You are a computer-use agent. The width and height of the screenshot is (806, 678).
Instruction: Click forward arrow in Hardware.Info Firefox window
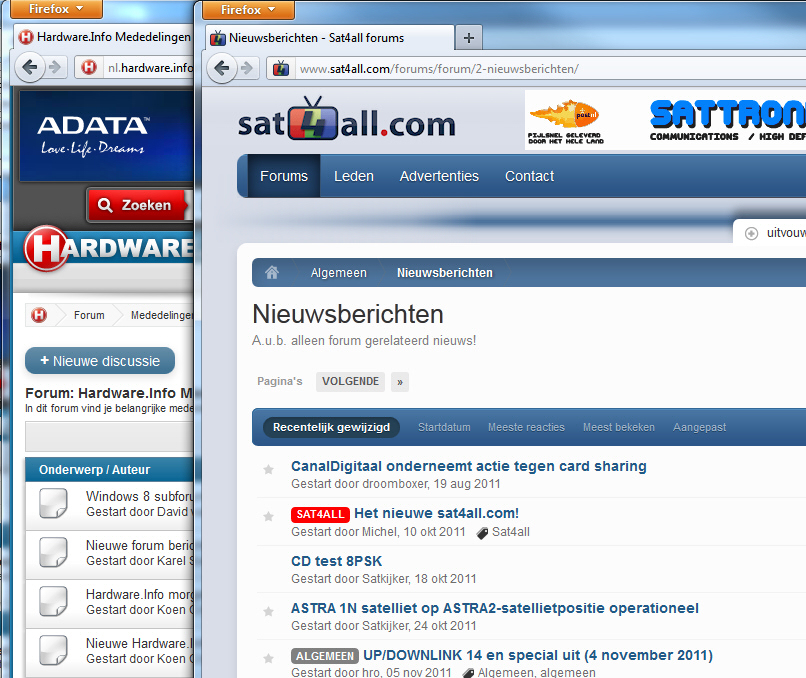coord(55,67)
